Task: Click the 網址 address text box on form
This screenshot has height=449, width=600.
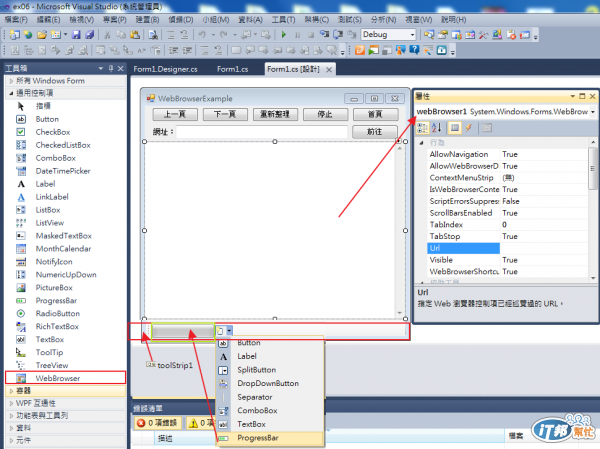Action: click(262, 132)
